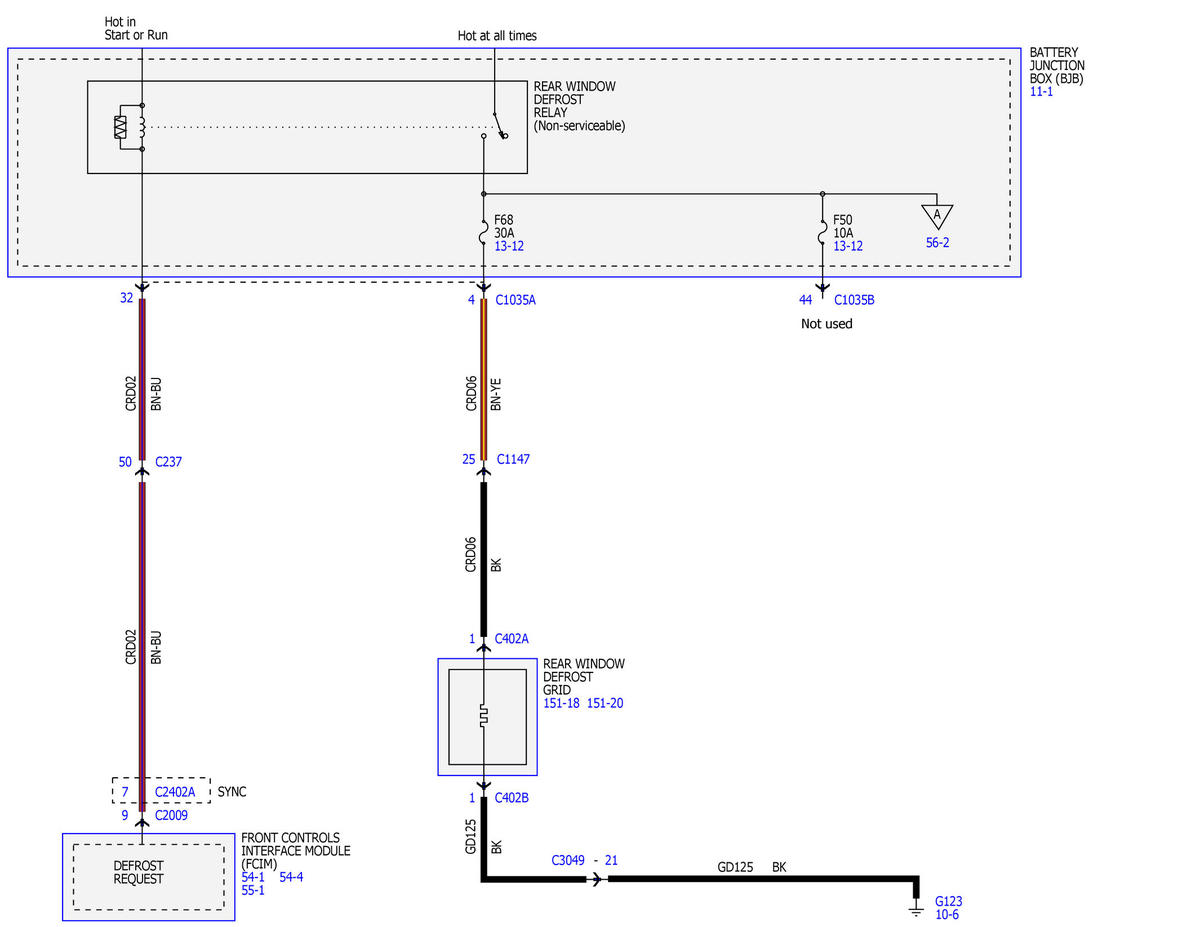Open the C237 connector link

[x=169, y=462]
